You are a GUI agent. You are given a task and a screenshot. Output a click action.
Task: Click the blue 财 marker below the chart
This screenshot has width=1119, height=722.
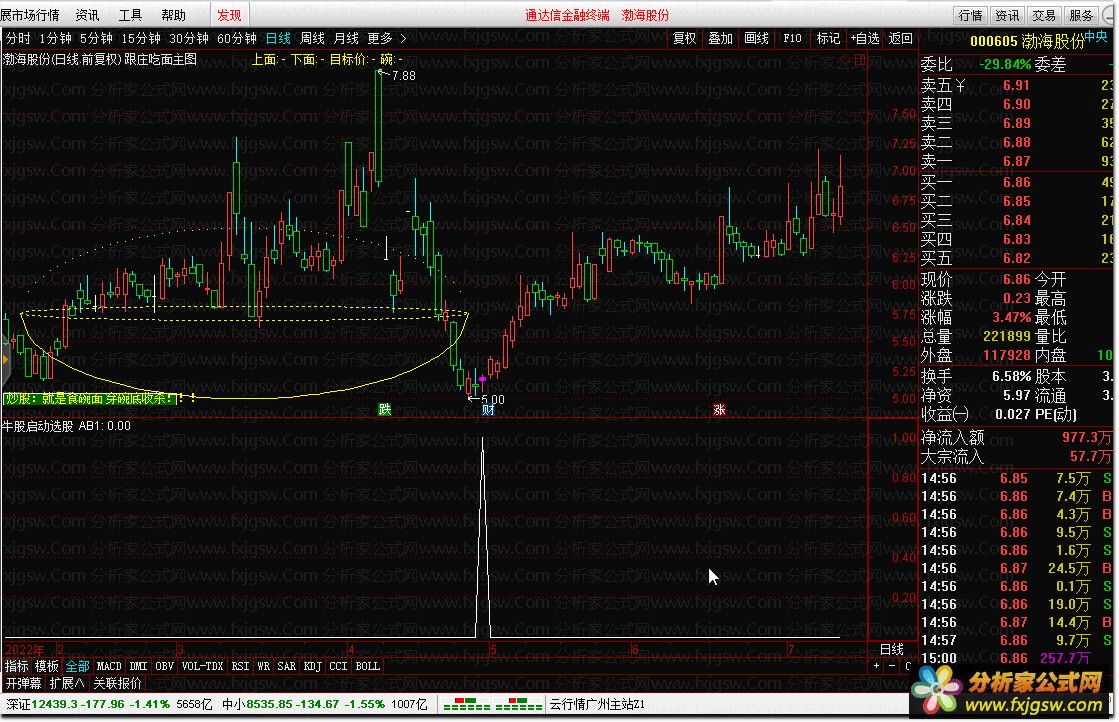click(488, 410)
